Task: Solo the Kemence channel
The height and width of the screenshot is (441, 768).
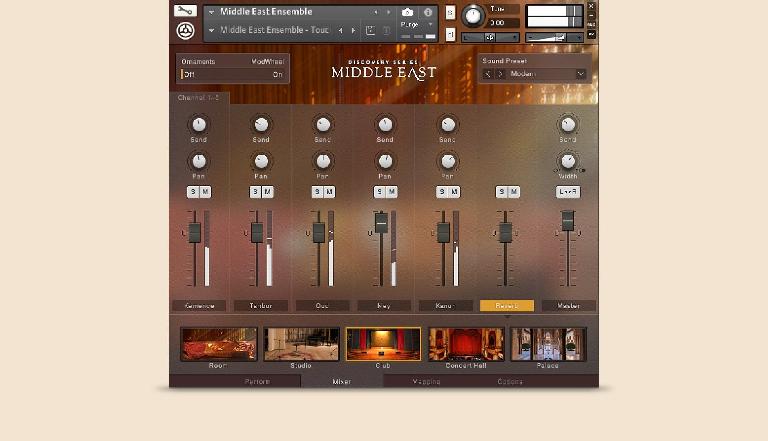Action: point(193,192)
